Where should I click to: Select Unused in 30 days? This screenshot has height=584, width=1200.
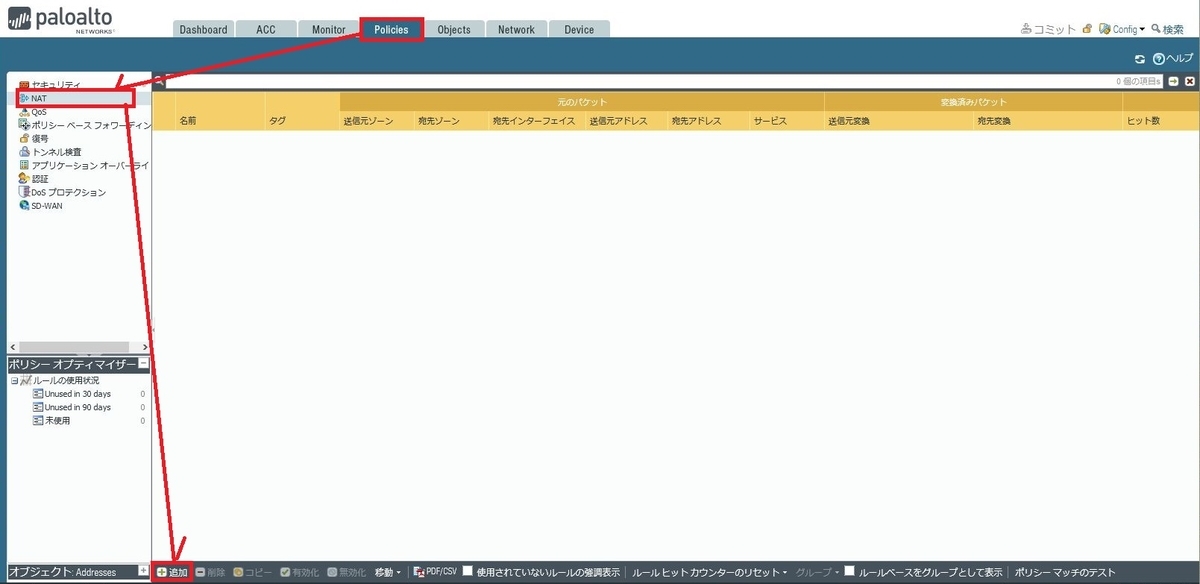[72, 394]
